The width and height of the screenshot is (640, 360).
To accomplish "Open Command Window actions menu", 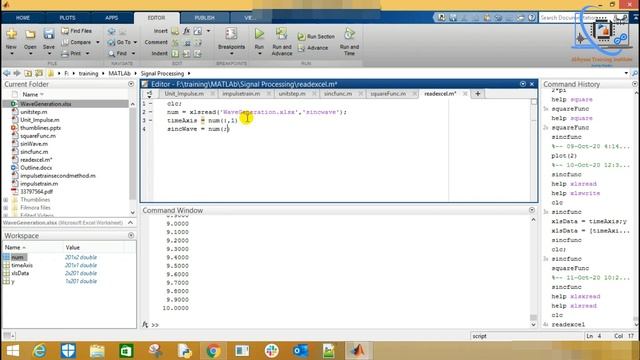I will [531, 210].
